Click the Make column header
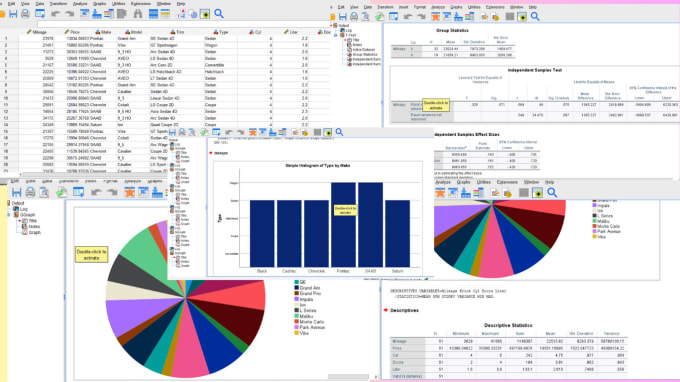This screenshot has width=680, height=382. [103, 32]
